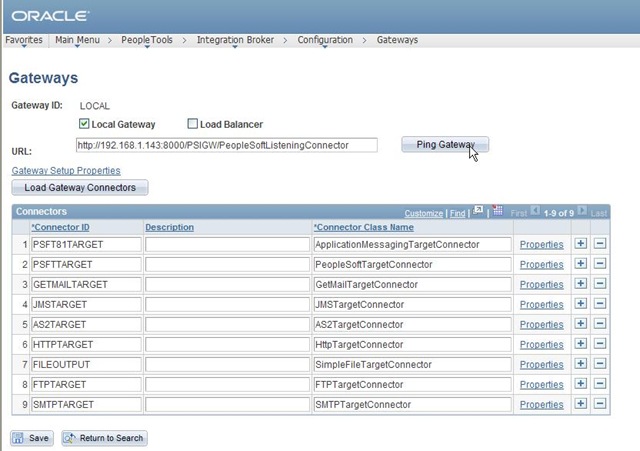Image resolution: width=640 pixels, height=451 pixels.
Task: Delete the GETMAILTARGET connector row
Action: [600, 284]
